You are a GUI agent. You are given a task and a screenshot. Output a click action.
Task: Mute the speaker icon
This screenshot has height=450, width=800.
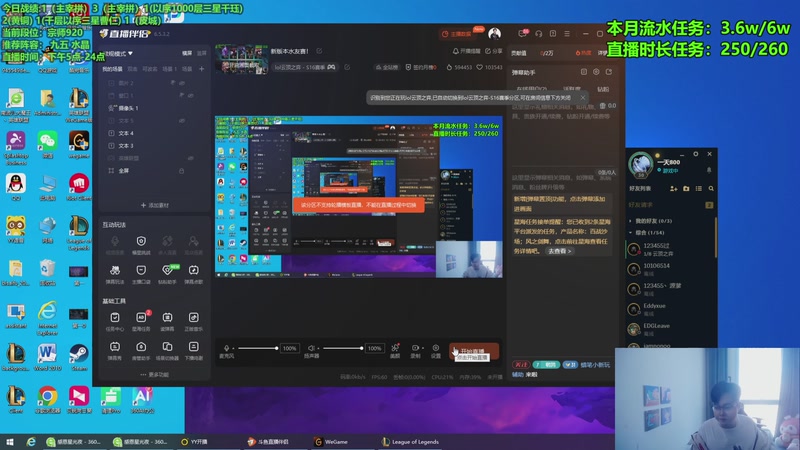[311, 348]
